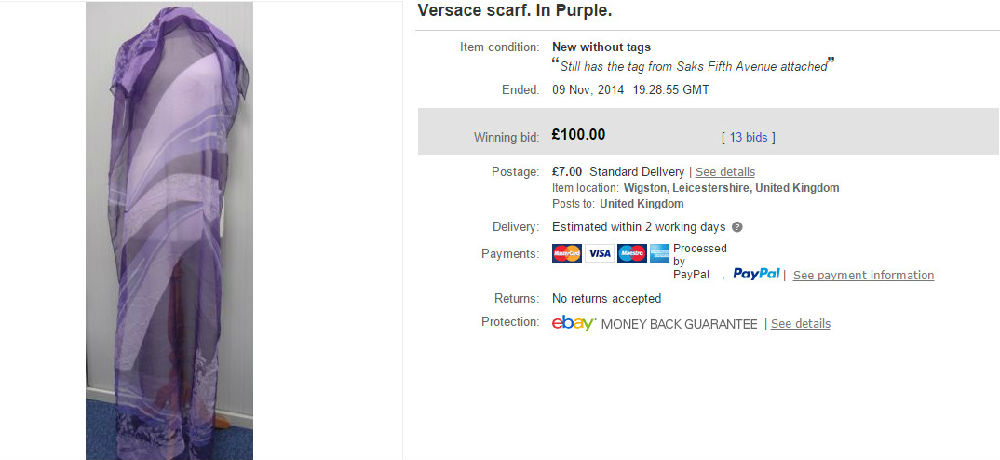
Task: Open the See payment information link
Action: tap(864, 275)
